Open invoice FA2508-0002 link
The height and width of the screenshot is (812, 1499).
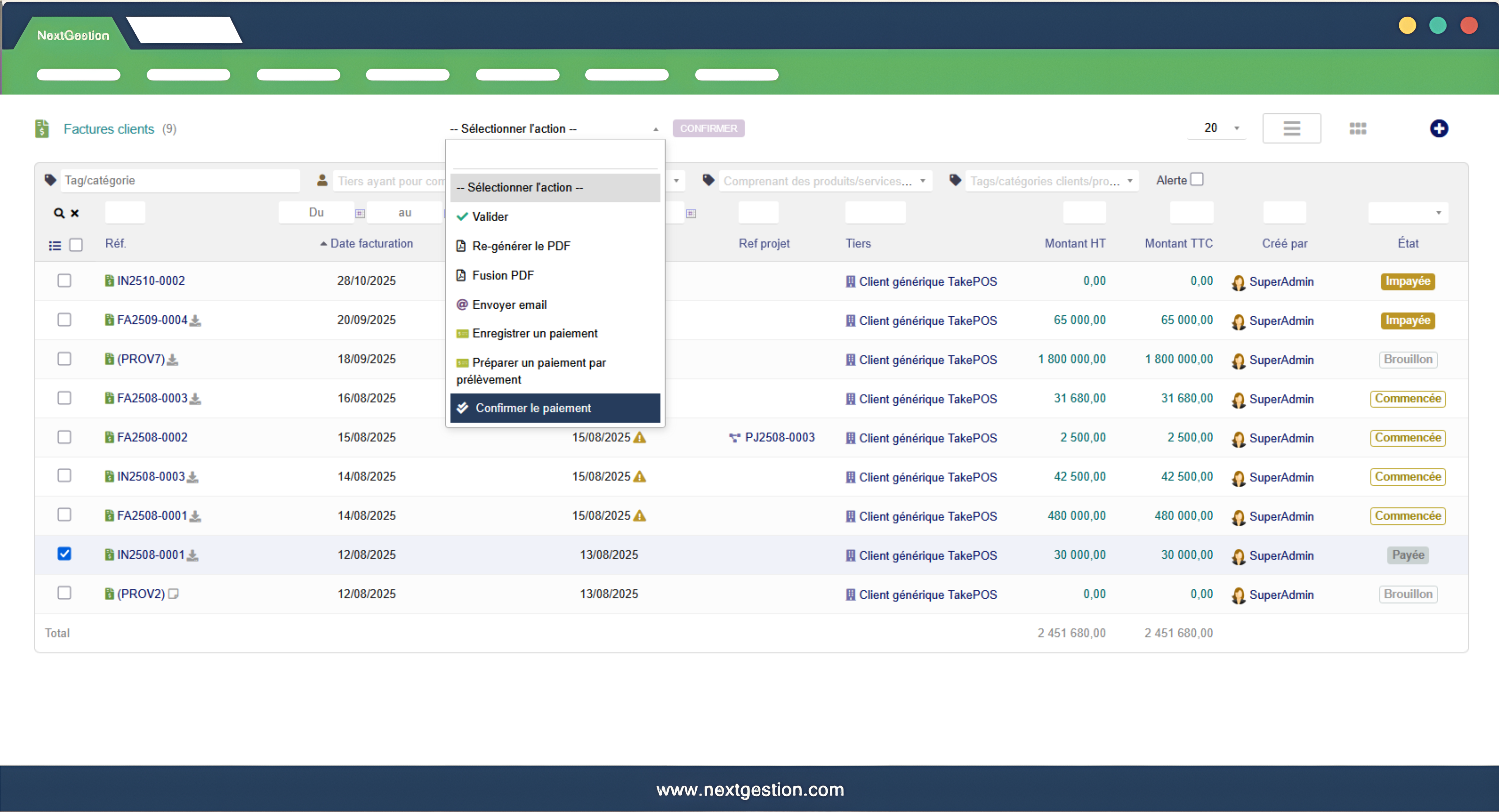152,437
